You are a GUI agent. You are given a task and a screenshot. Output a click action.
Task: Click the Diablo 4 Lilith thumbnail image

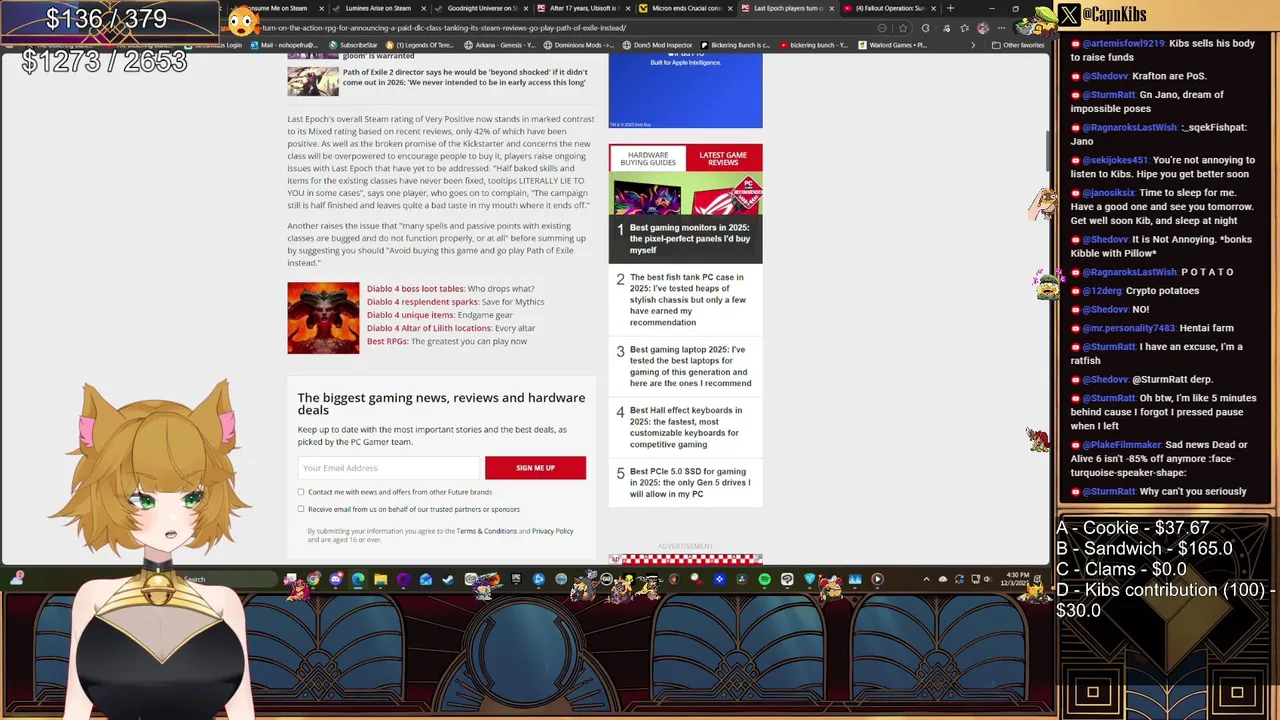pos(323,318)
